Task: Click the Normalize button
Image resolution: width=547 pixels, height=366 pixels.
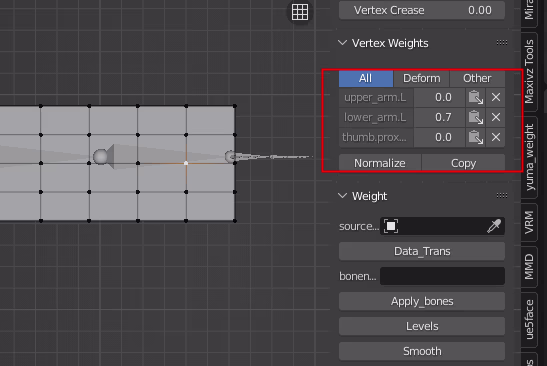Action: click(x=380, y=163)
